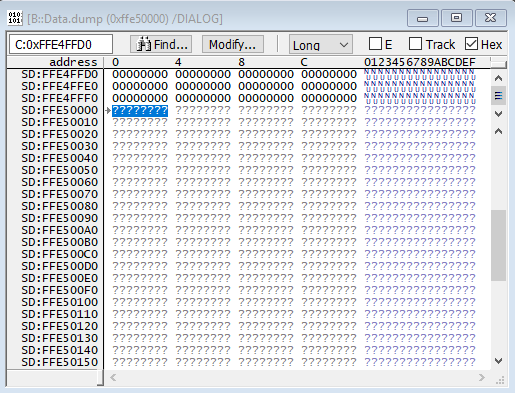515x393 pixels.
Task: Select address row SD:FFE500D0
Action: (60, 266)
